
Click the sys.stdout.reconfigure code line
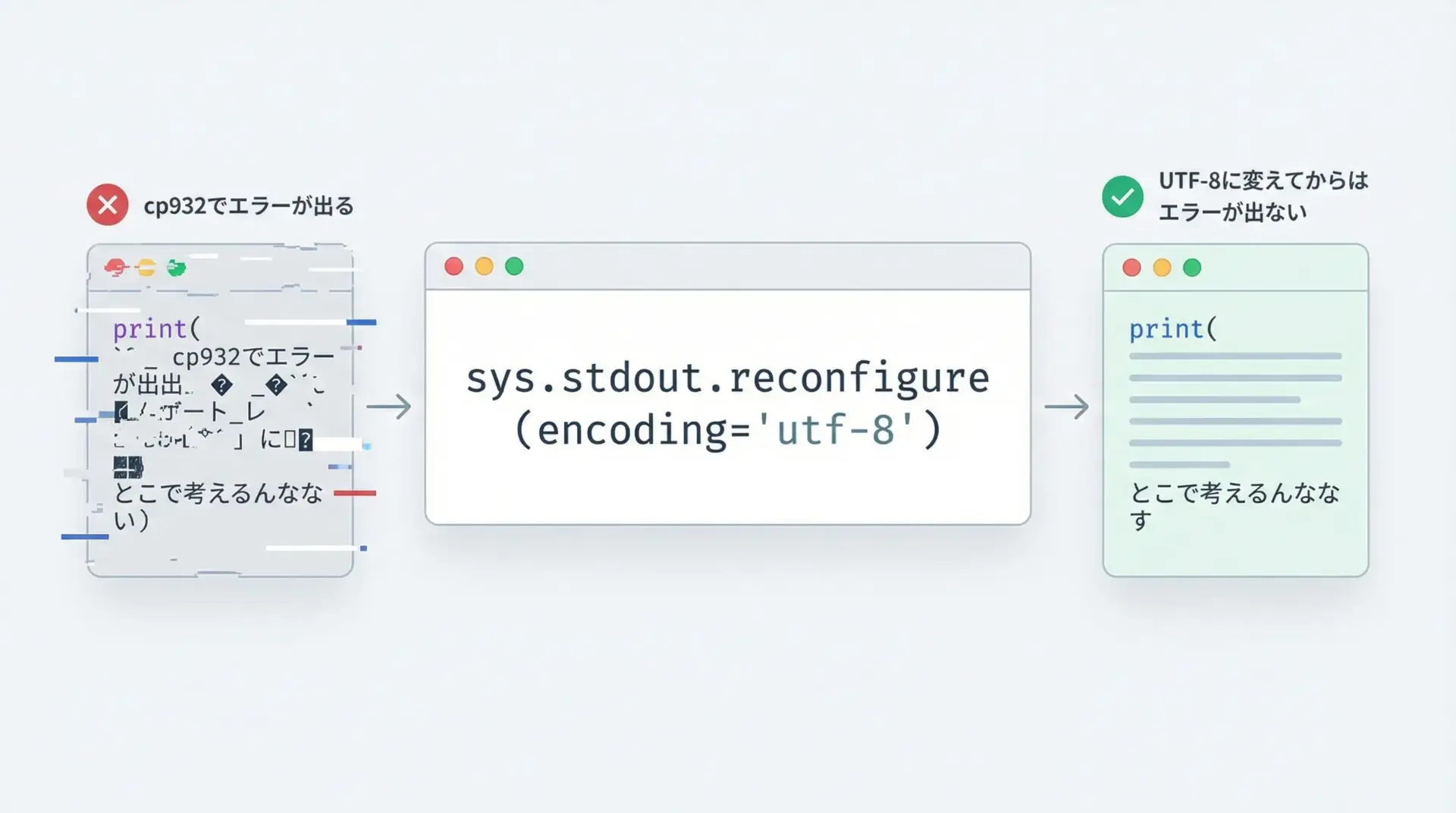point(727,378)
